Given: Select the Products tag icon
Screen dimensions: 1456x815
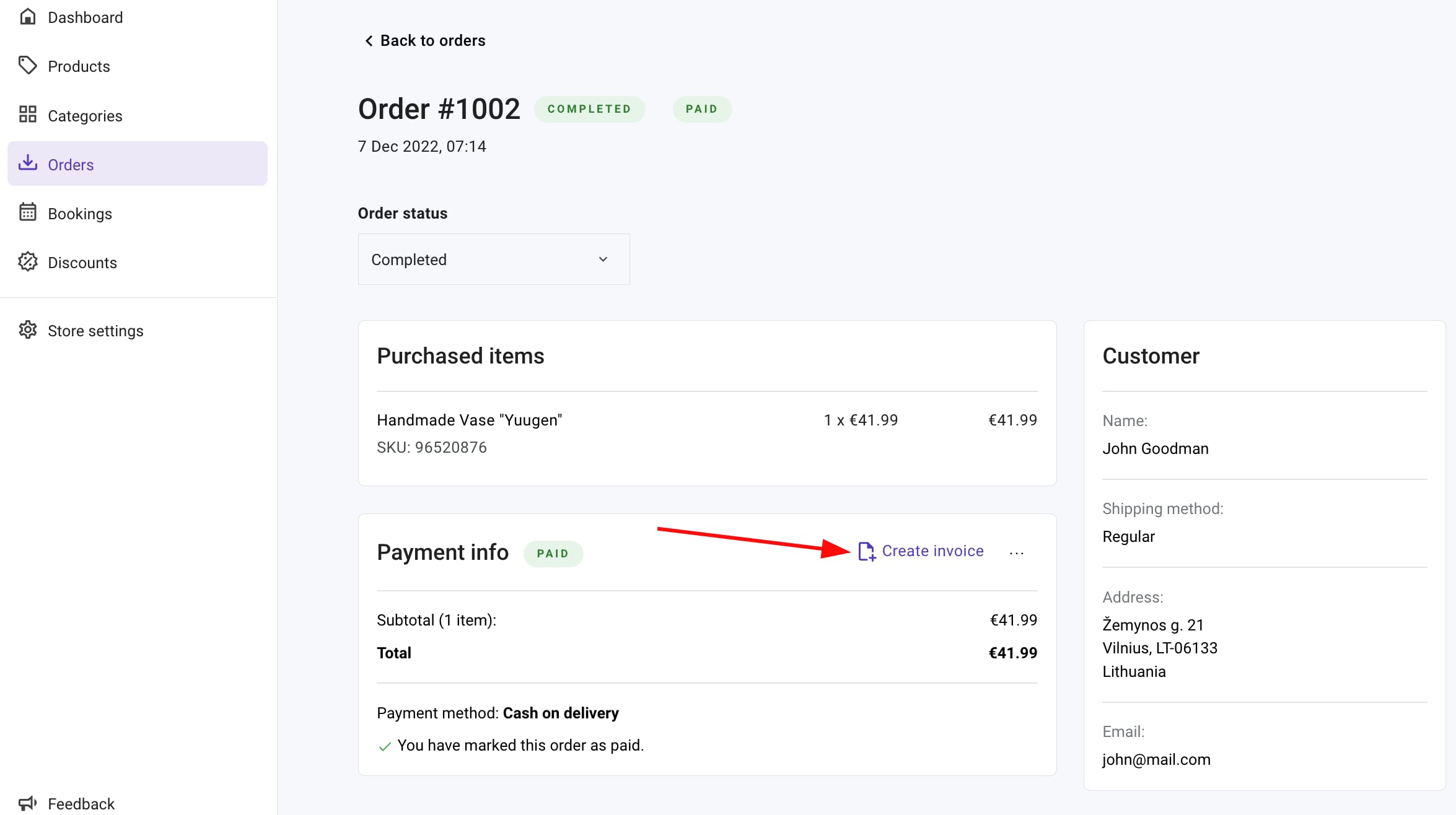Looking at the screenshot, I should coord(28,65).
